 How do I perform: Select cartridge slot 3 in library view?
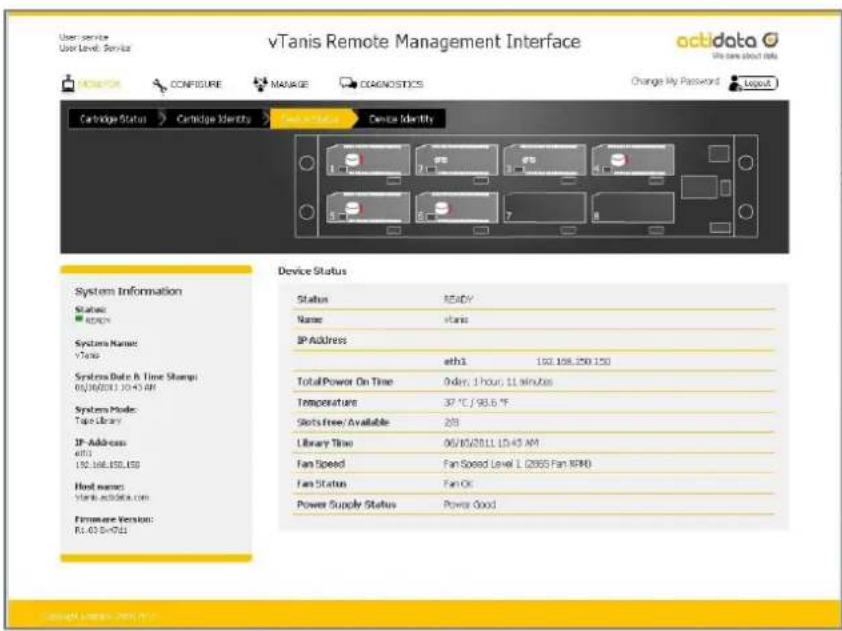545,159
